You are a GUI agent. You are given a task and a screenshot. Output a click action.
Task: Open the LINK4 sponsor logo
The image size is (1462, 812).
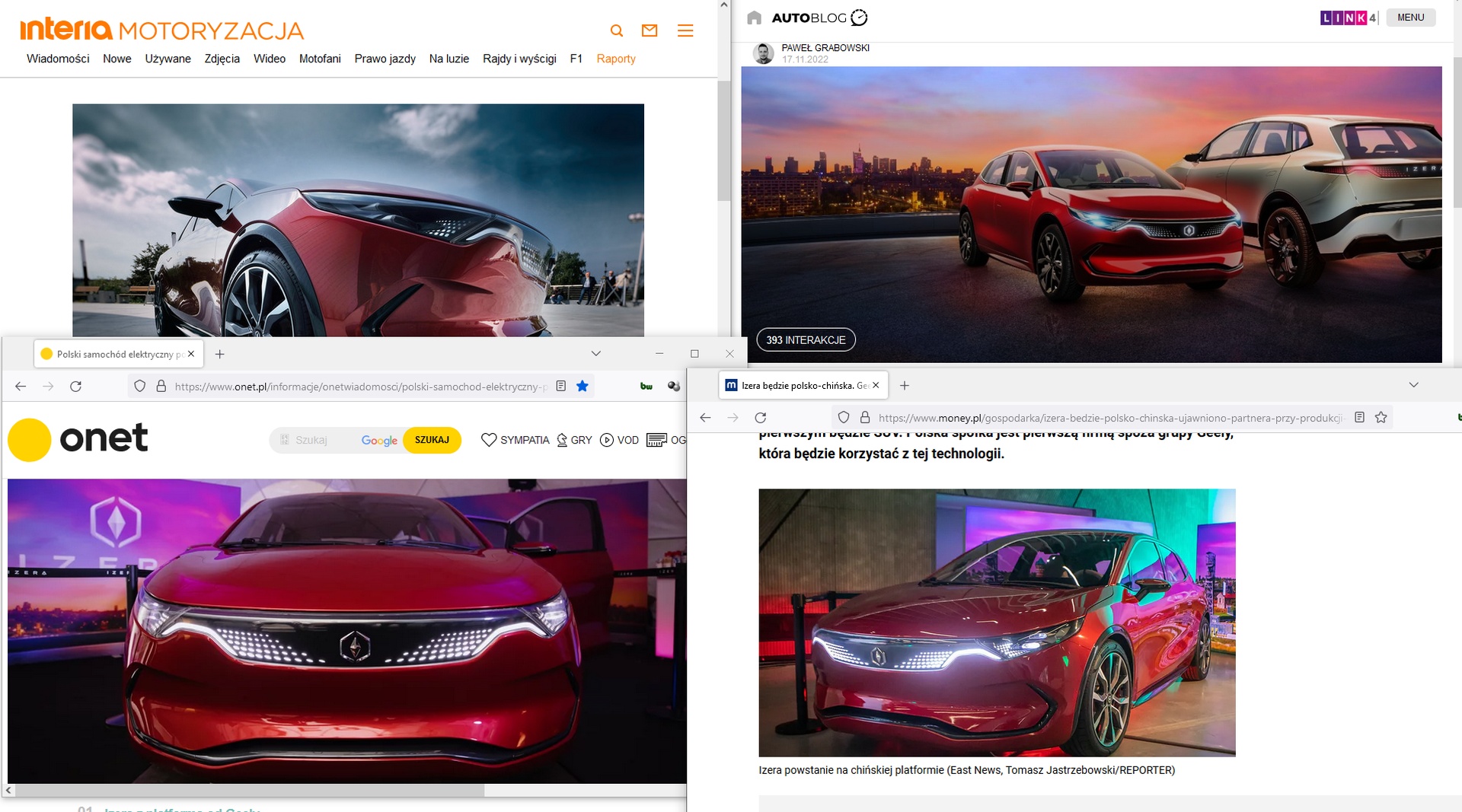click(x=1348, y=18)
